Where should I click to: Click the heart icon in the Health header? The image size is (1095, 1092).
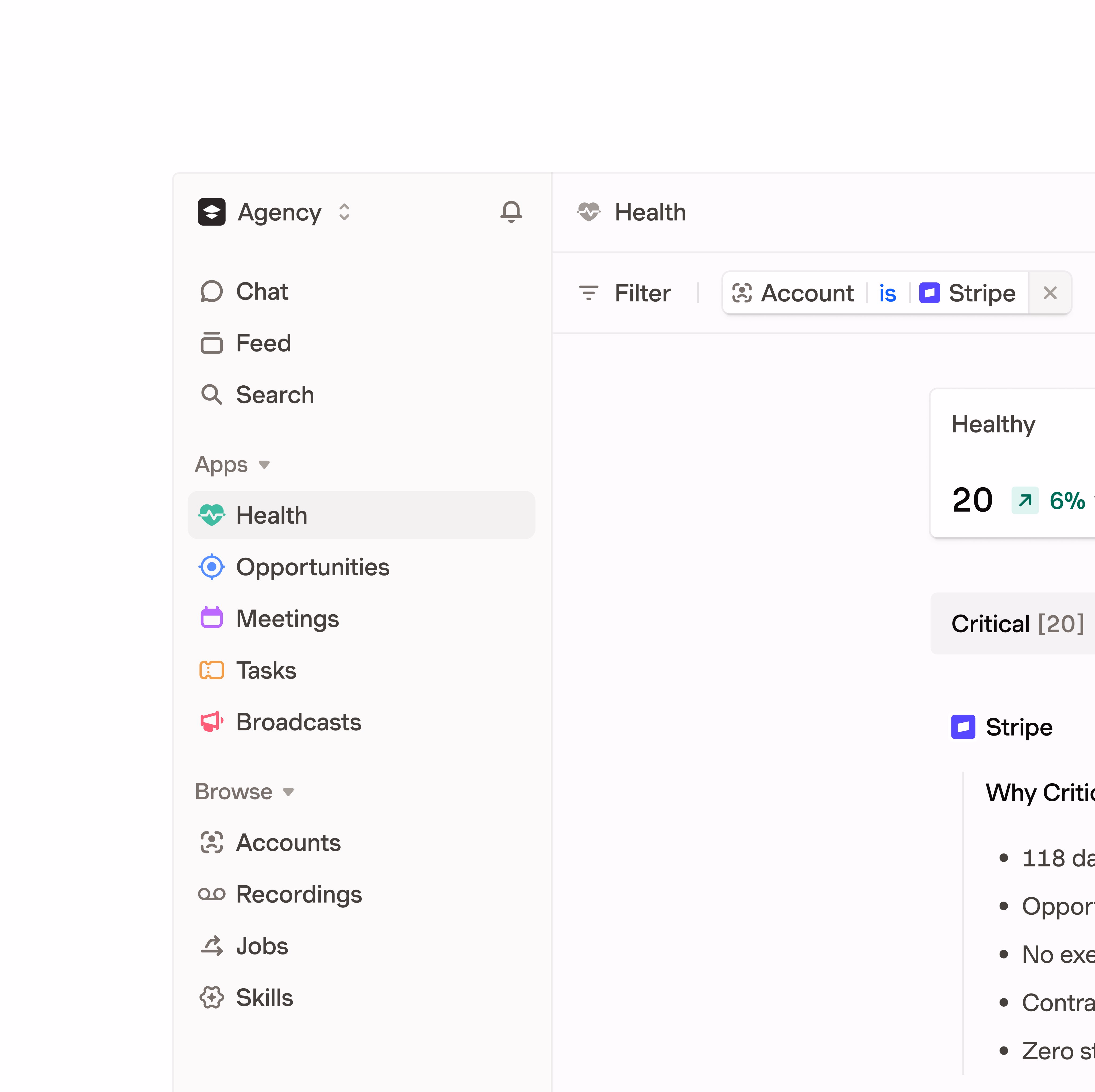[589, 212]
